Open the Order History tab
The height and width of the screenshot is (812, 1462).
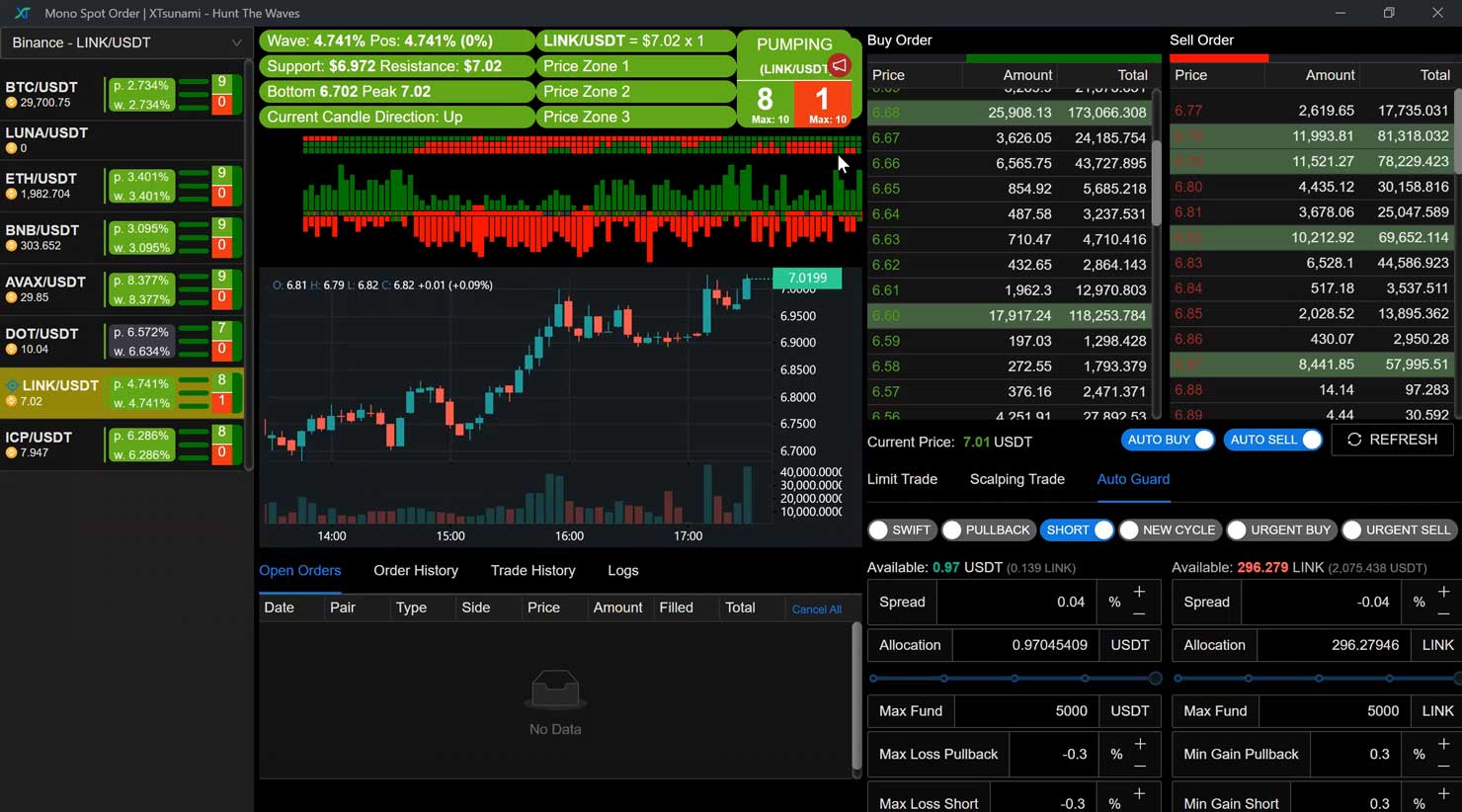point(416,571)
